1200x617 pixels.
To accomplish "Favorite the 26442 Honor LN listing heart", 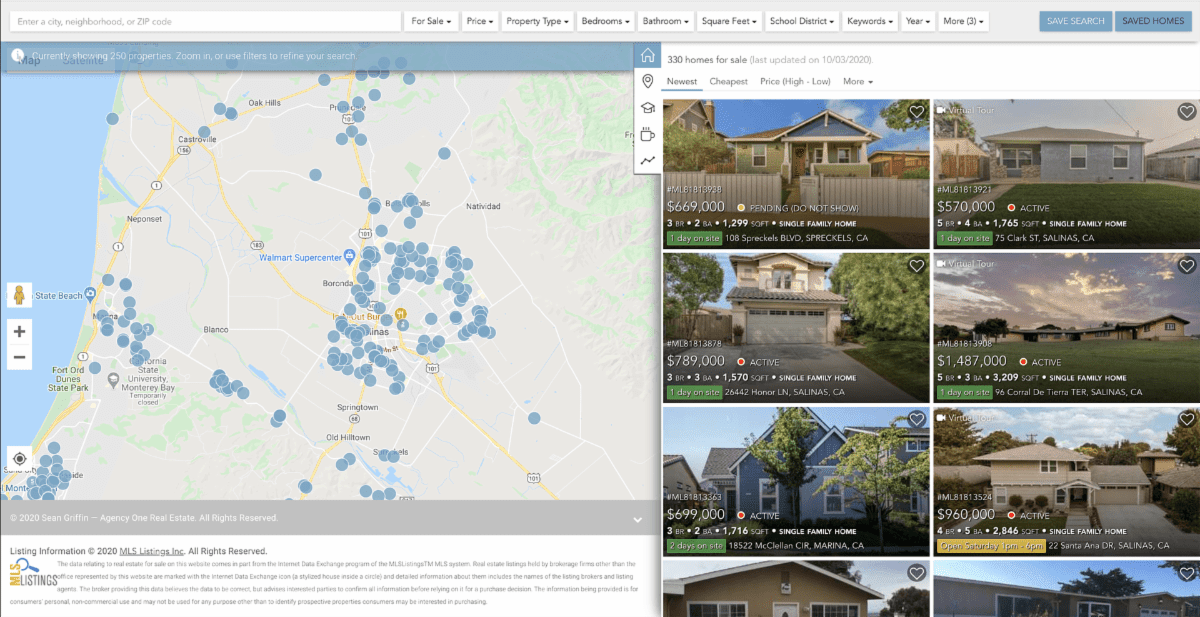I will pos(916,266).
